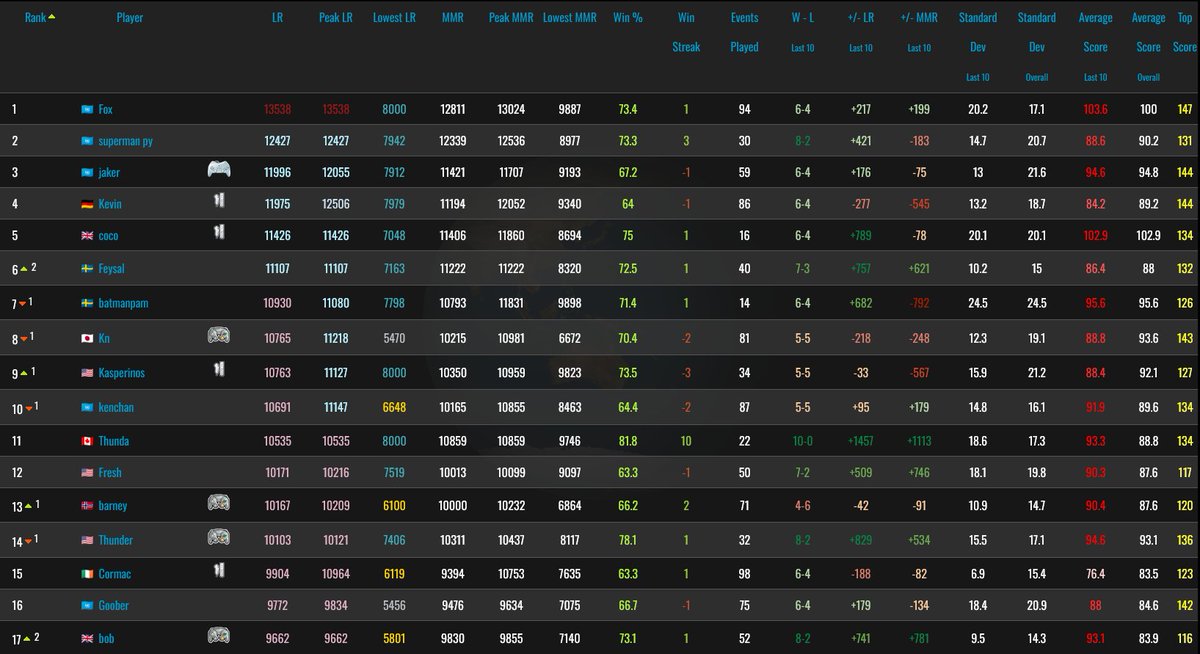1200x654 pixels.
Task: Click the Irish flag beside Cormac
Action: [x=87, y=574]
